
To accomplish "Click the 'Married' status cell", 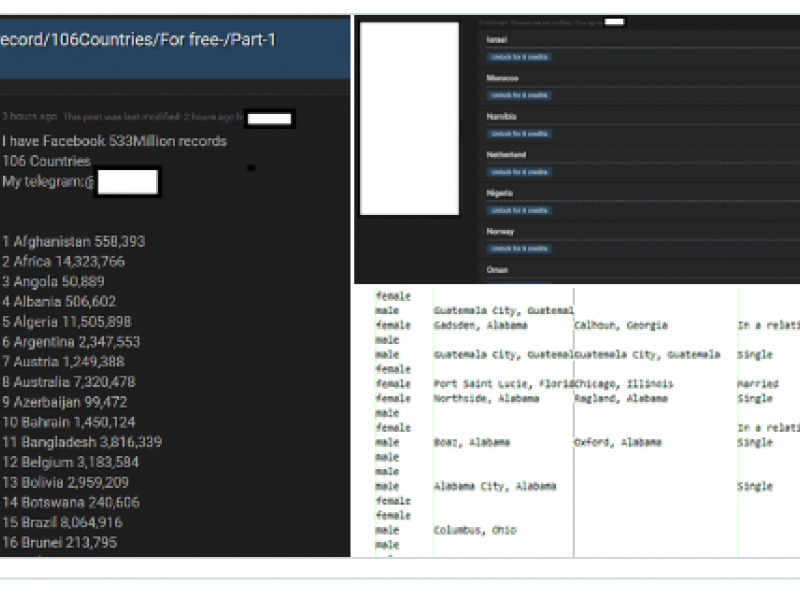I will pos(758,384).
